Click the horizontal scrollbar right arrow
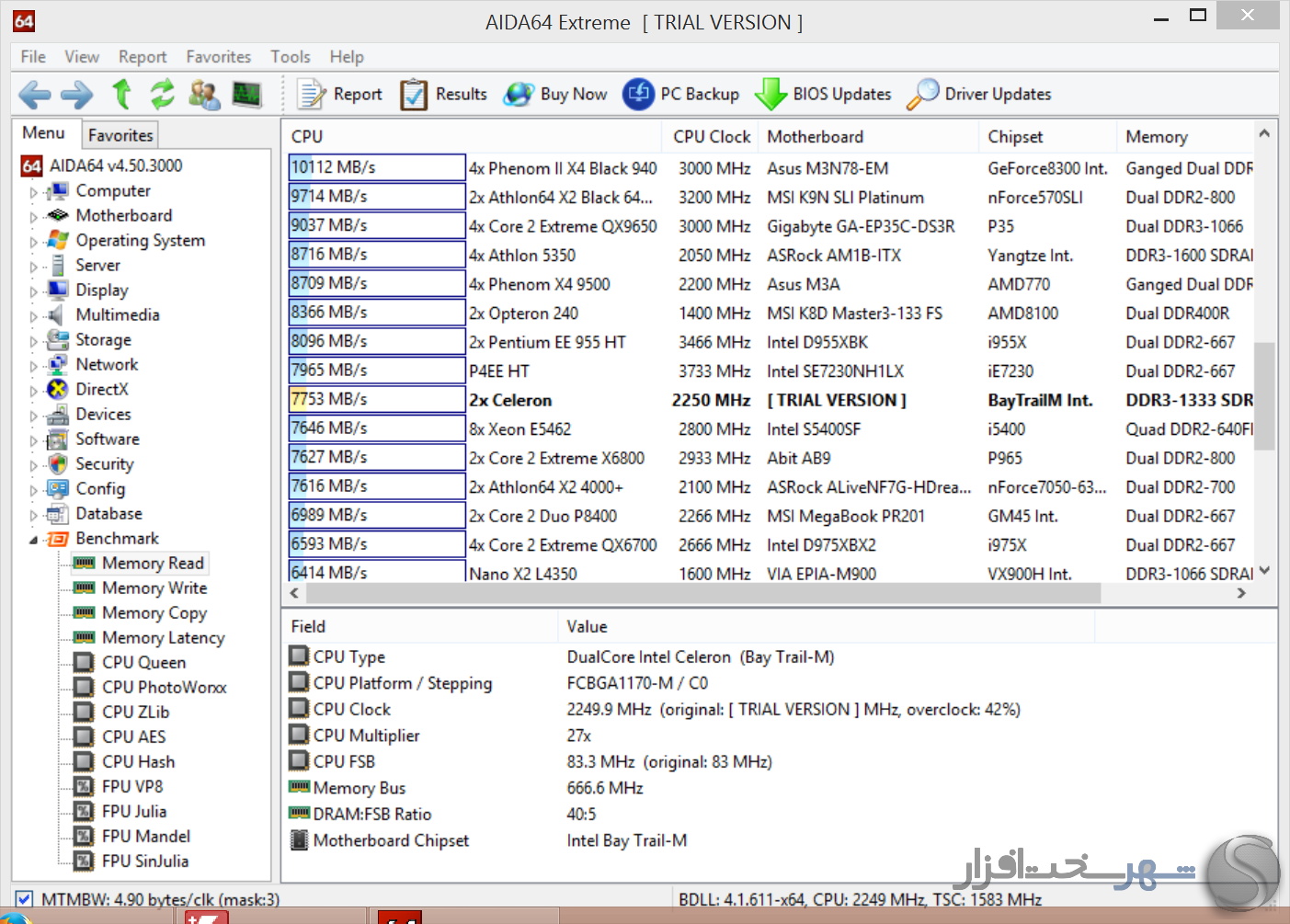Screen dimensions: 1290x924 [x=1242, y=594]
